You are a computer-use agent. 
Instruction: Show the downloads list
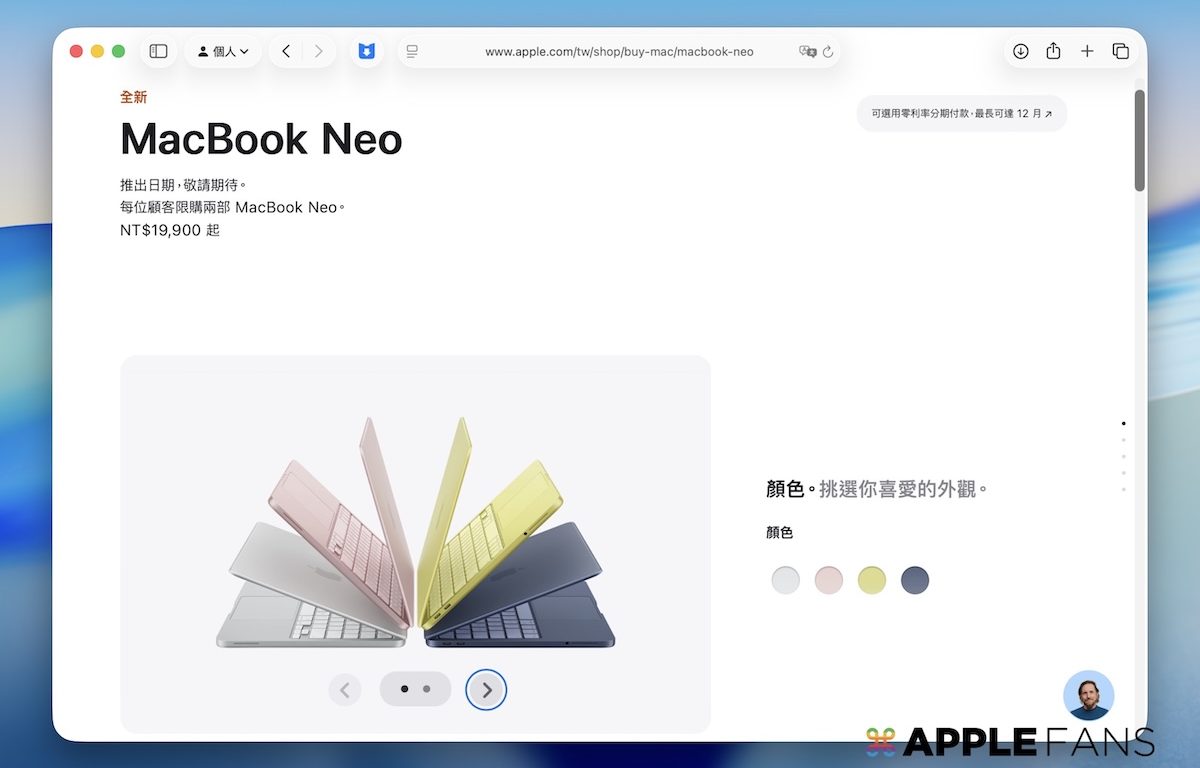pos(1020,51)
